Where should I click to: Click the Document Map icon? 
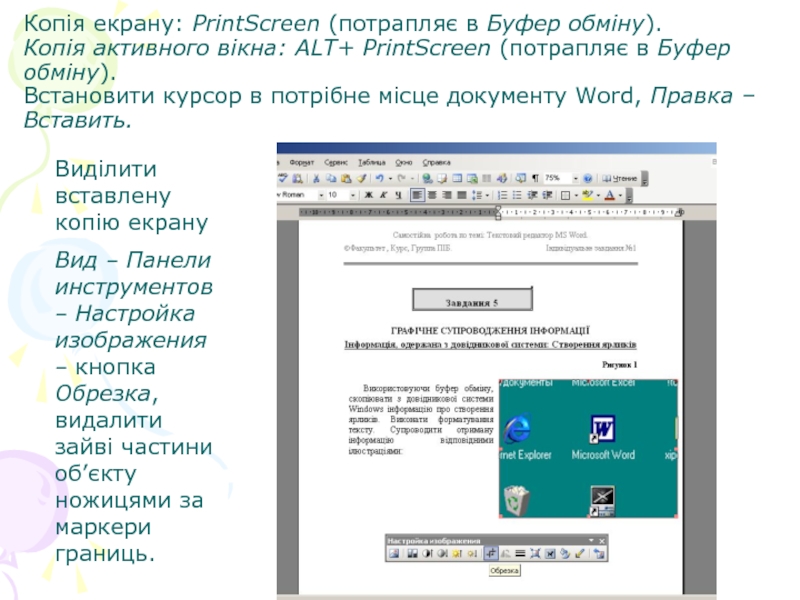click(520, 178)
